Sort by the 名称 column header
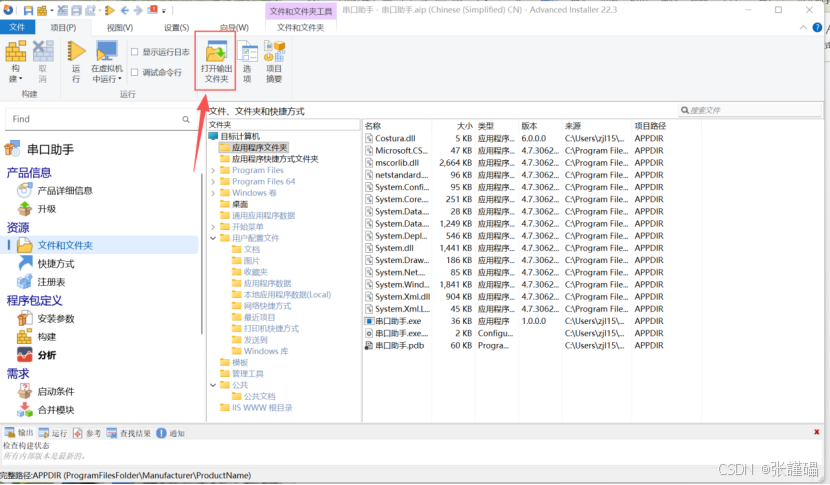Image resolution: width=830 pixels, height=485 pixels. coord(397,125)
